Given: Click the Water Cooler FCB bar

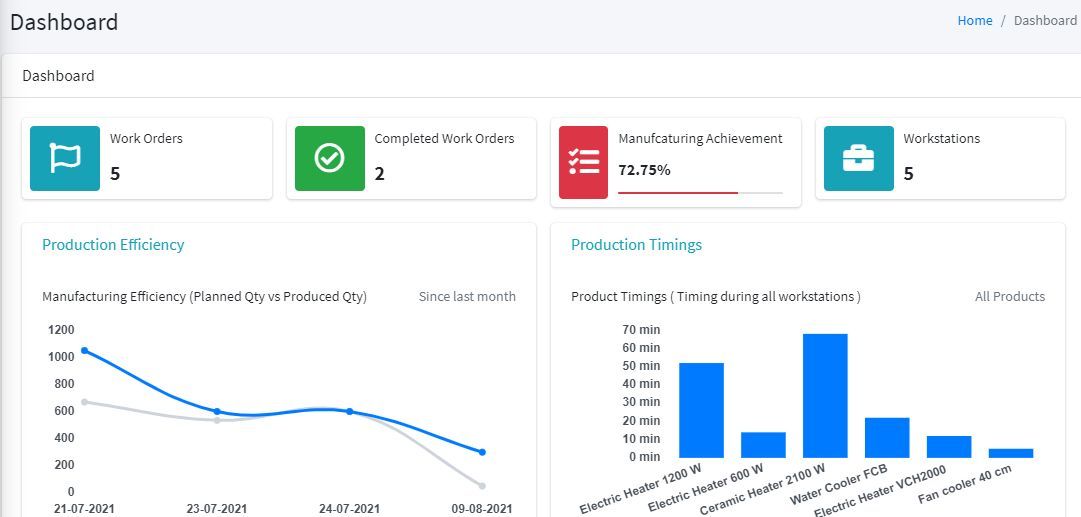Looking at the screenshot, I should [887, 437].
